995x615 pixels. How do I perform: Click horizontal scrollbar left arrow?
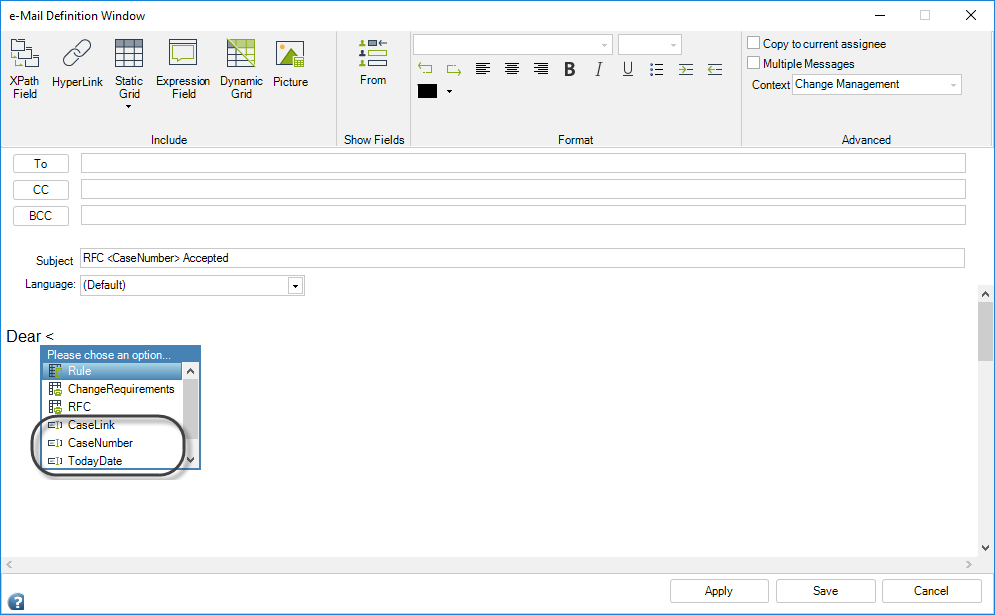tap(9, 564)
